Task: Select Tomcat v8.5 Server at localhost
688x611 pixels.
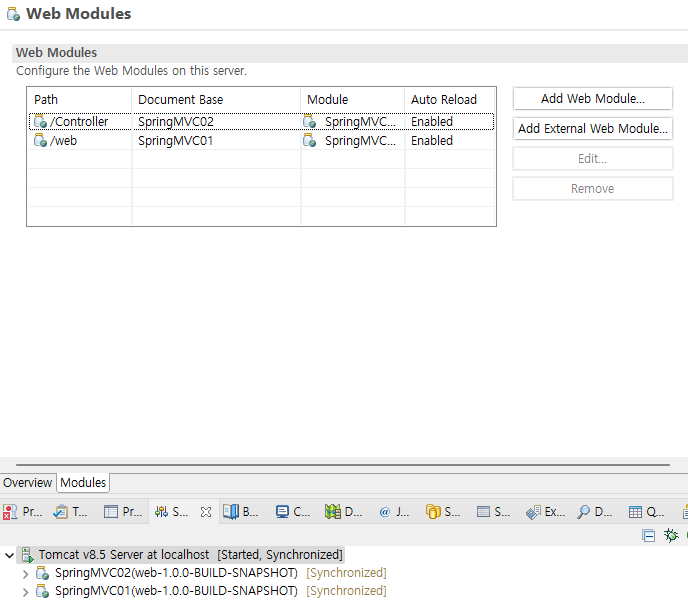Action: [124, 555]
